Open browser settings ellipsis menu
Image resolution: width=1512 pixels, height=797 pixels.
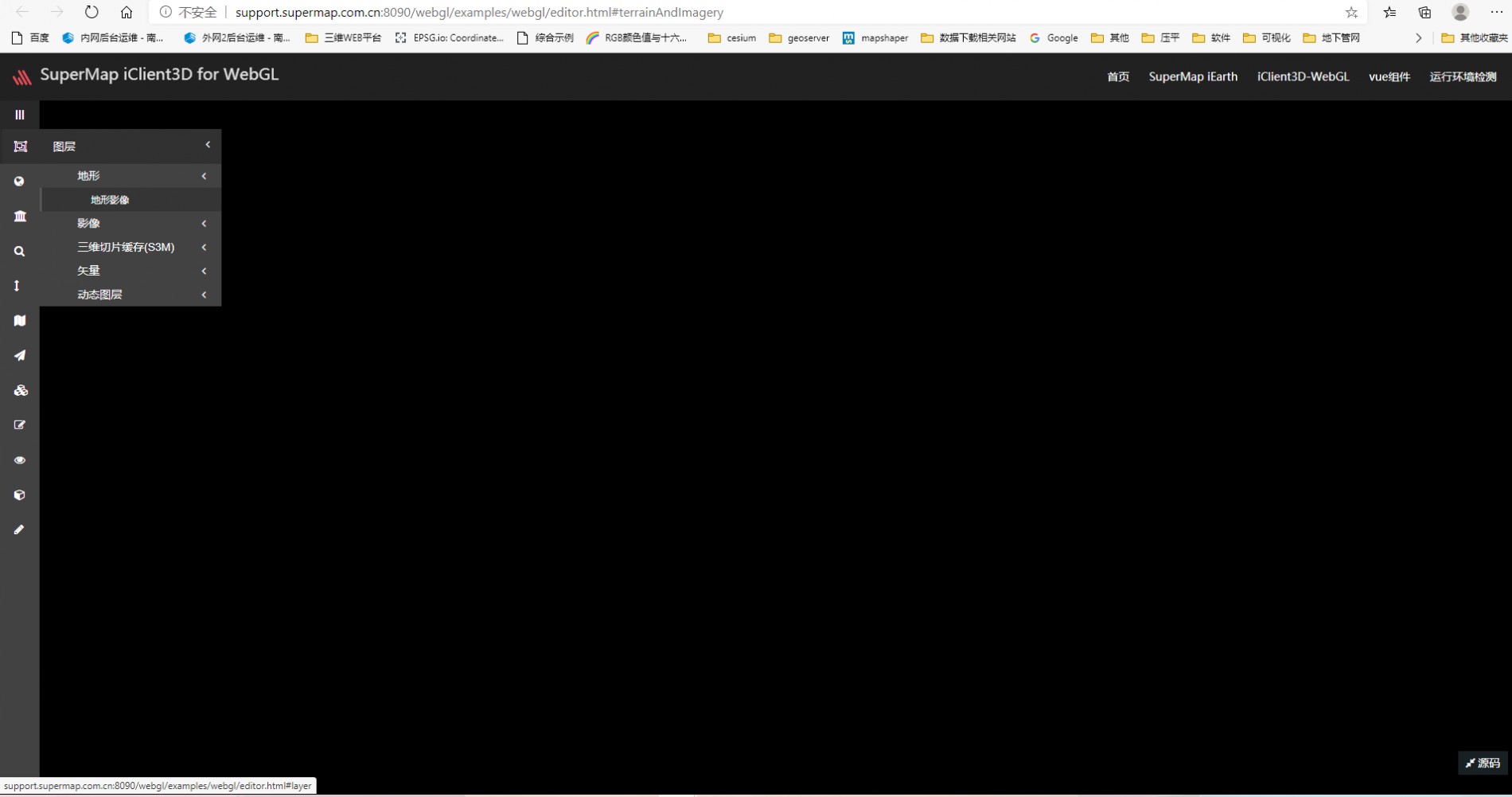coord(1496,12)
